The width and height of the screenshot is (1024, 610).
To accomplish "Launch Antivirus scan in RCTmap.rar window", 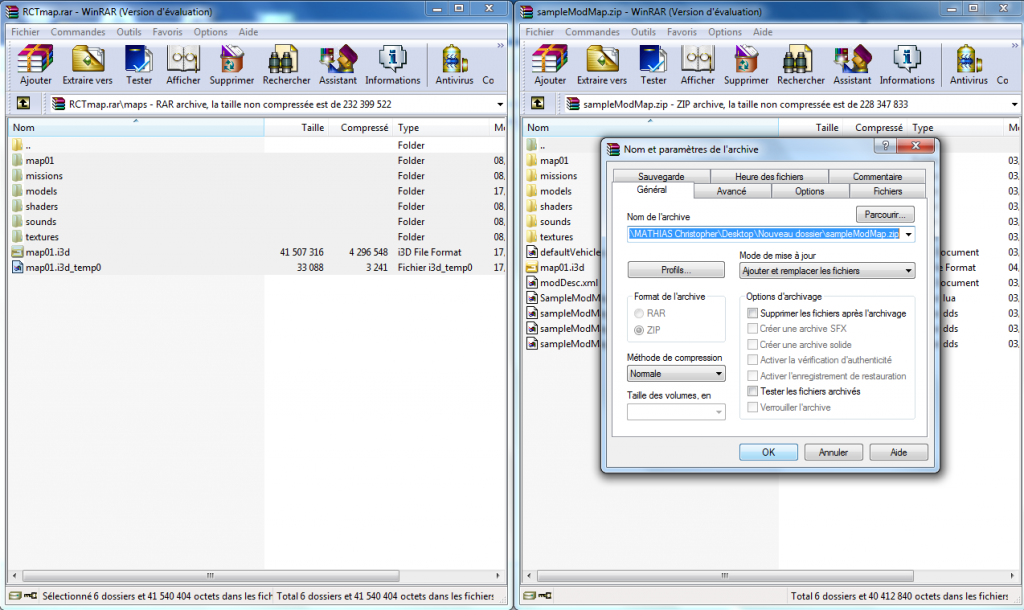I will tap(455, 65).
